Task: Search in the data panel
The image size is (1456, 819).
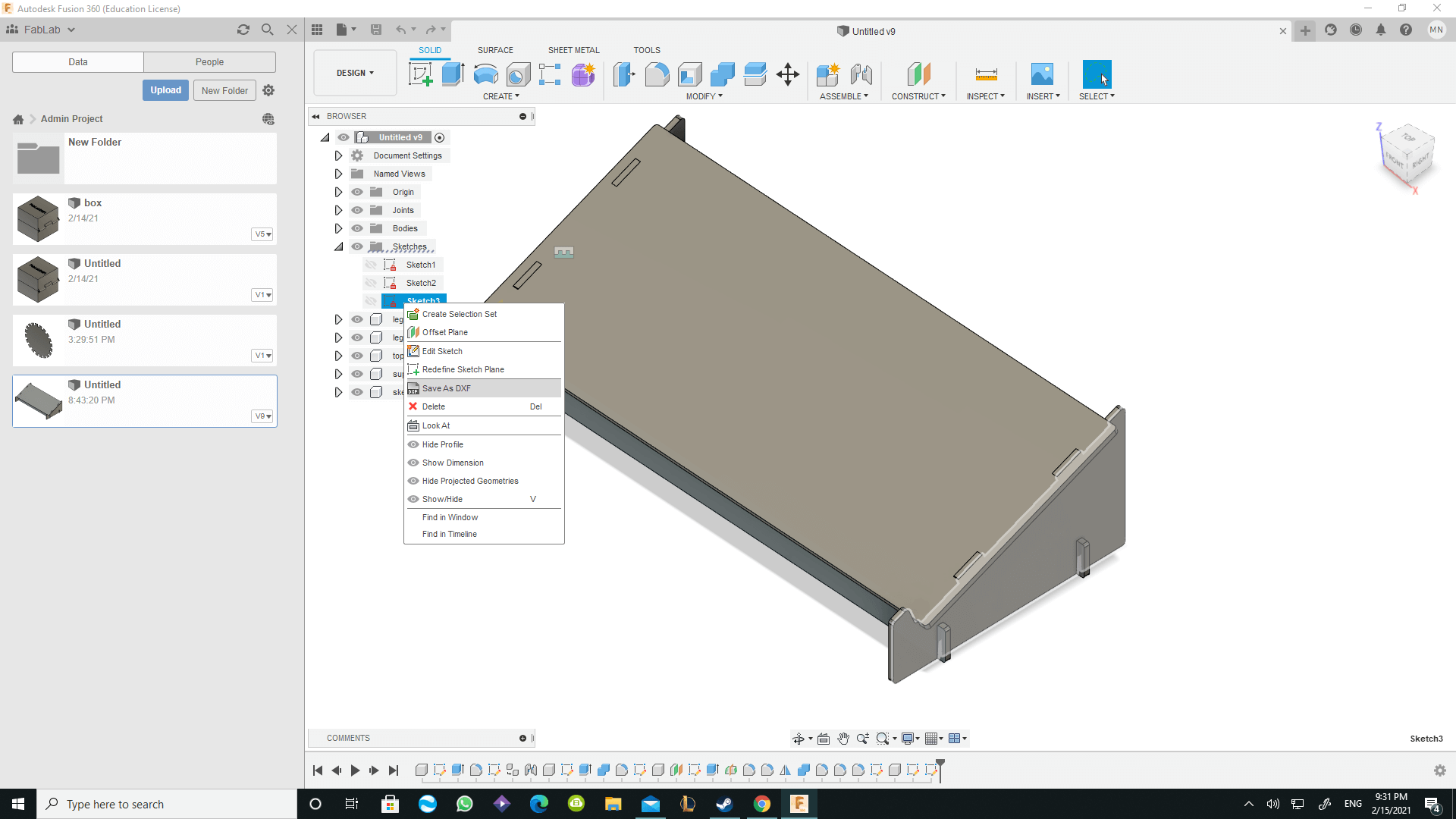Action: click(x=267, y=30)
